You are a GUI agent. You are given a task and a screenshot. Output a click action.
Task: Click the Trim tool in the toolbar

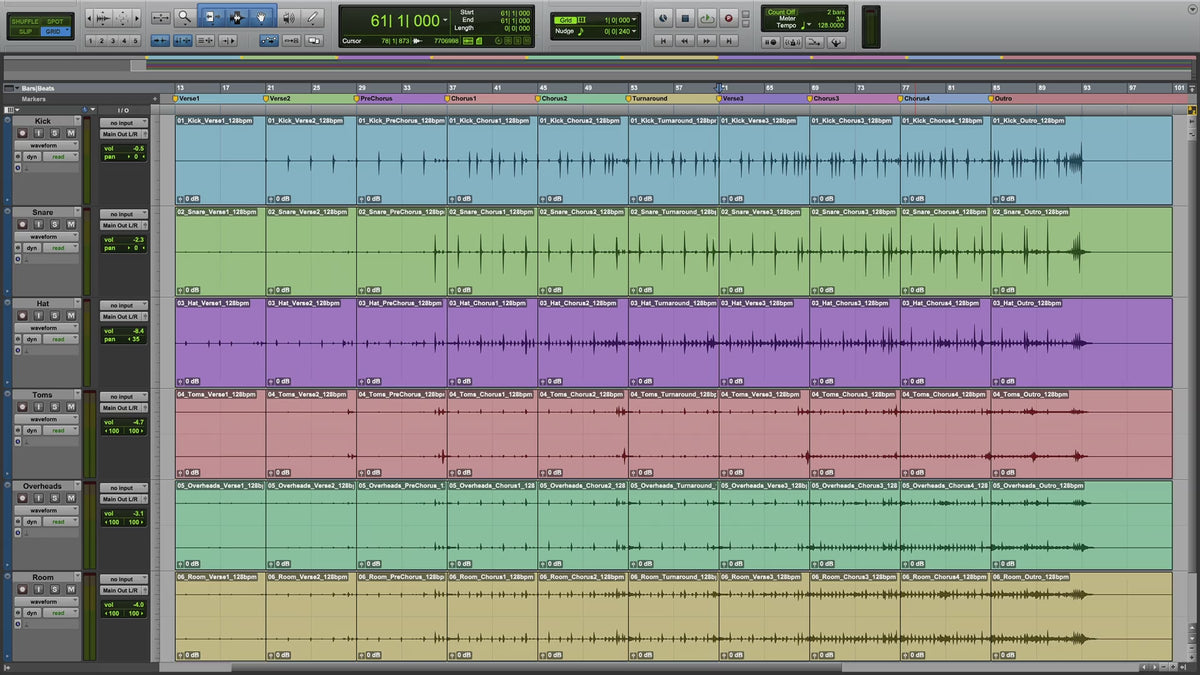pos(211,17)
